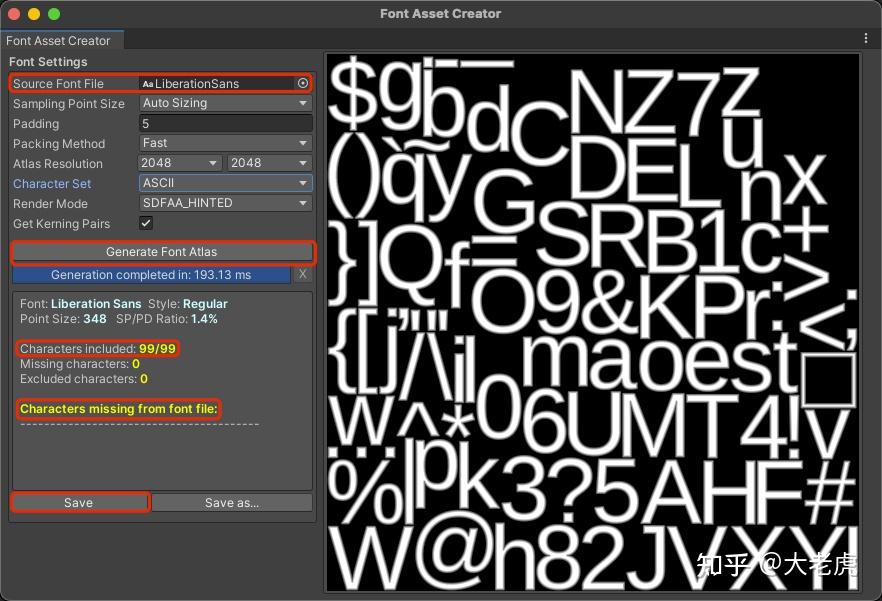Open the three-dot window menu top right
The width and height of the screenshot is (882, 601).
coord(865,37)
